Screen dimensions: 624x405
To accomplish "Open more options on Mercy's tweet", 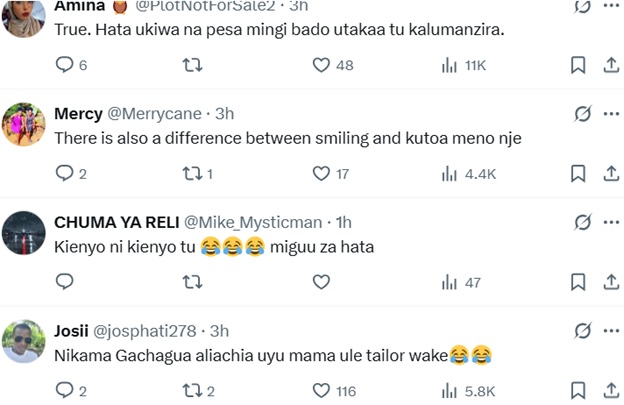I will 611,114.
